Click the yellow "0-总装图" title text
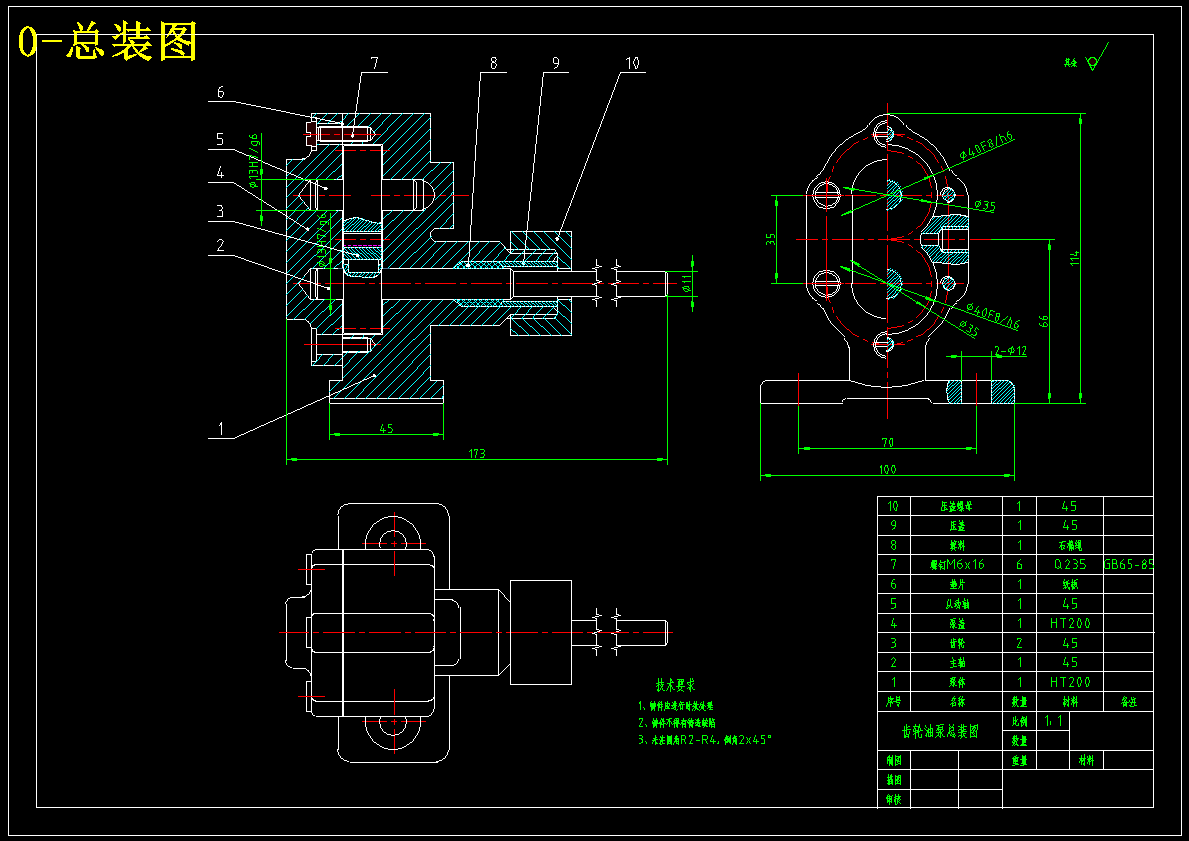The height and width of the screenshot is (841, 1189). coord(108,41)
